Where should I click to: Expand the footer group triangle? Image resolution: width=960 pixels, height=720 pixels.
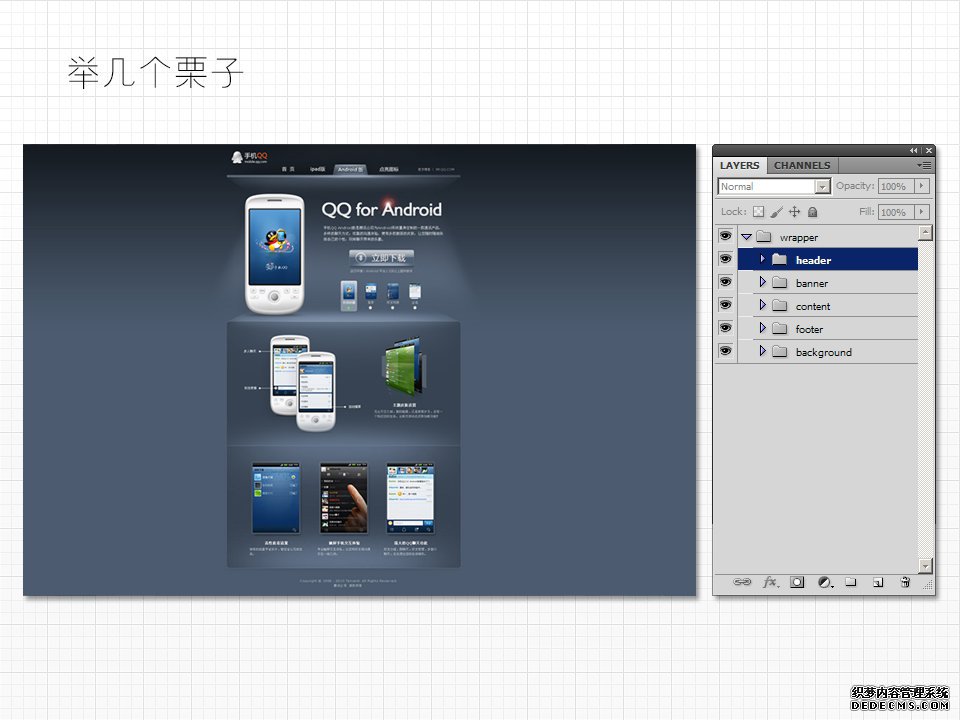coord(762,328)
